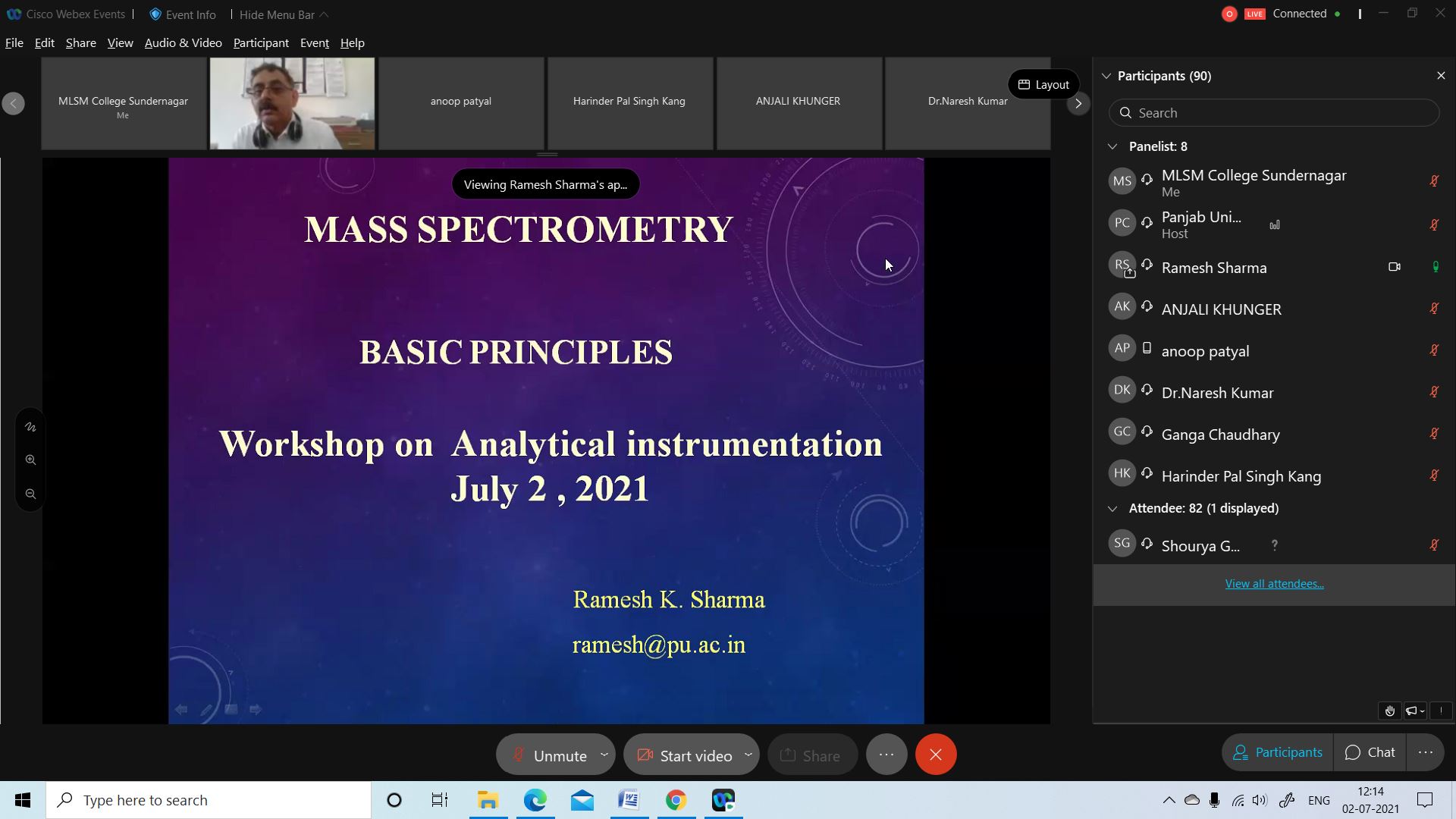Open Microsoft Edge from taskbar
1456x819 pixels.
click(535, 800)
